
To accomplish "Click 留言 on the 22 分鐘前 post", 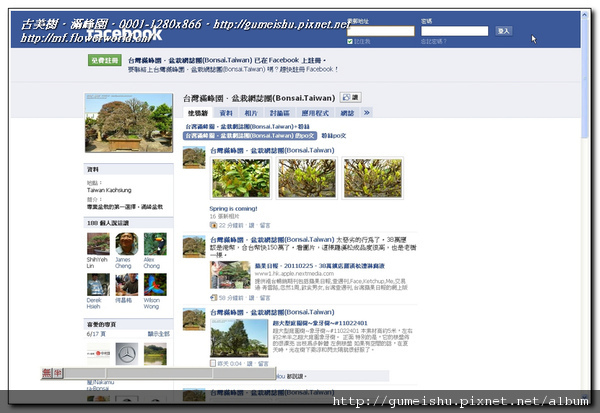I will (x=265, y=225).
